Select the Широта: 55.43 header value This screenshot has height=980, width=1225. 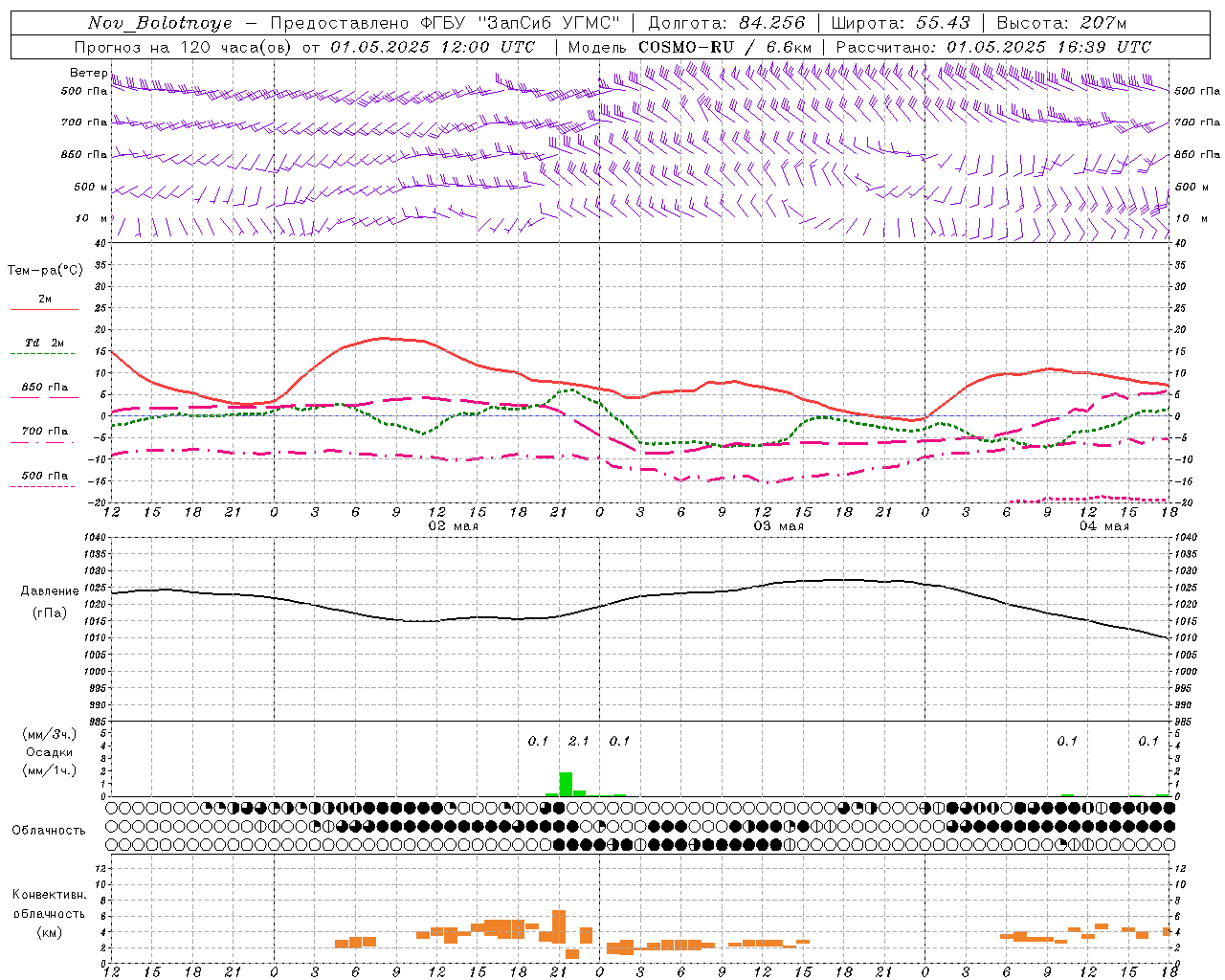[x=901, y=23]
